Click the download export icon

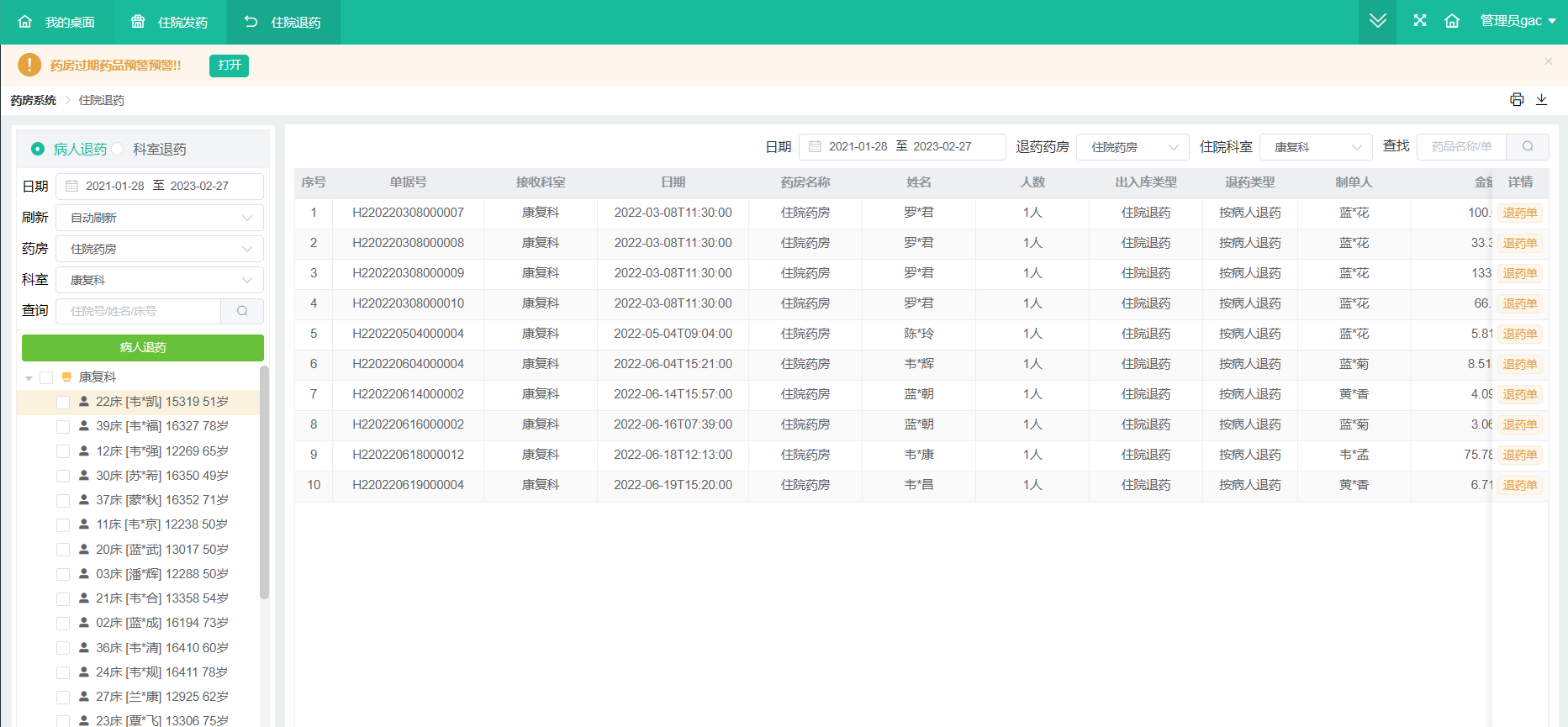point(1541,100)
